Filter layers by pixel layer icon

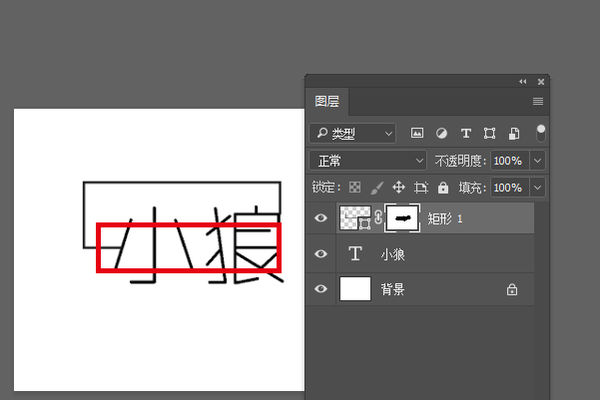click(417, 133)
